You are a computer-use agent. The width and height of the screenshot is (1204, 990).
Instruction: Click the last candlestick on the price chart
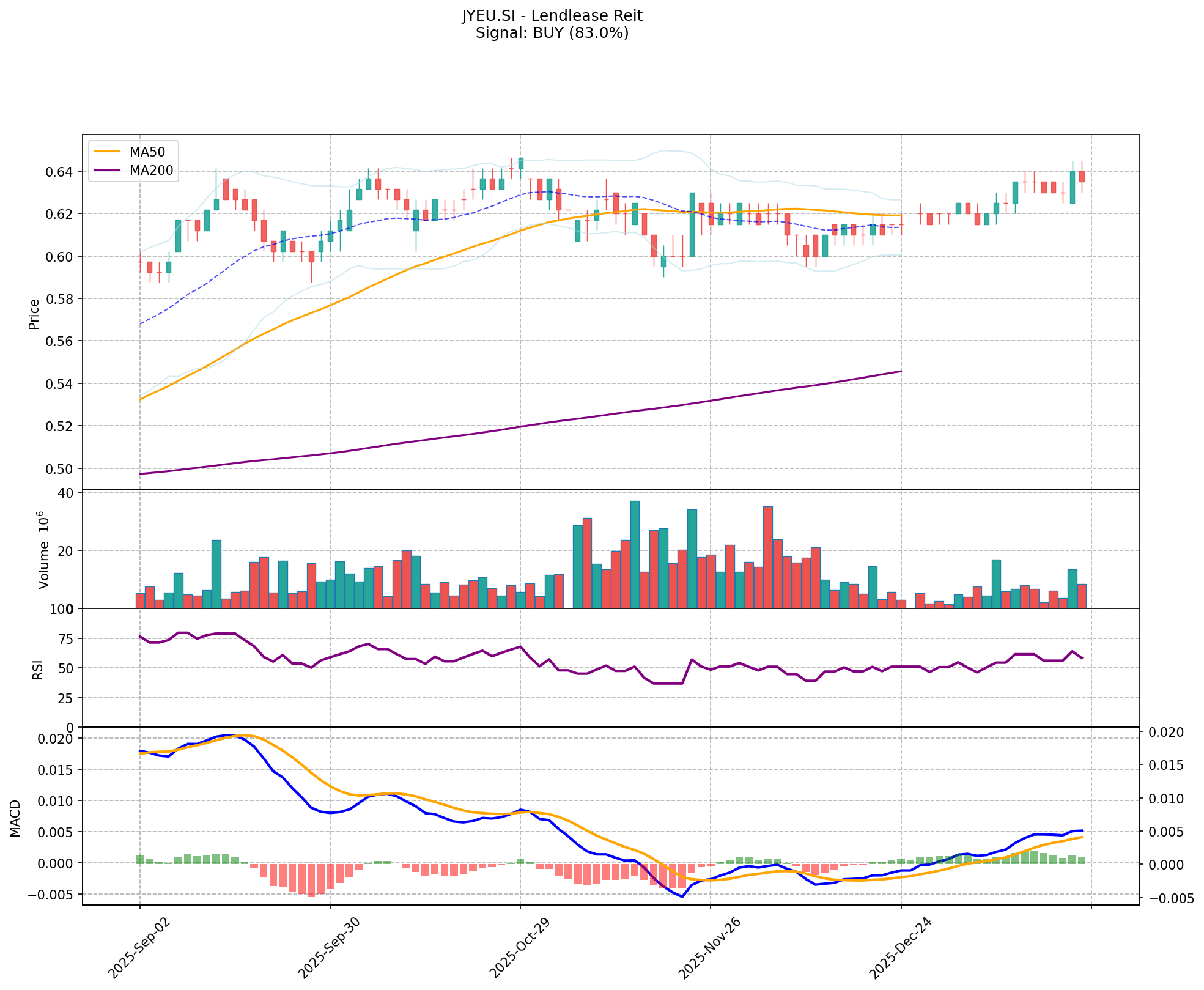[x=1082, y=177]
